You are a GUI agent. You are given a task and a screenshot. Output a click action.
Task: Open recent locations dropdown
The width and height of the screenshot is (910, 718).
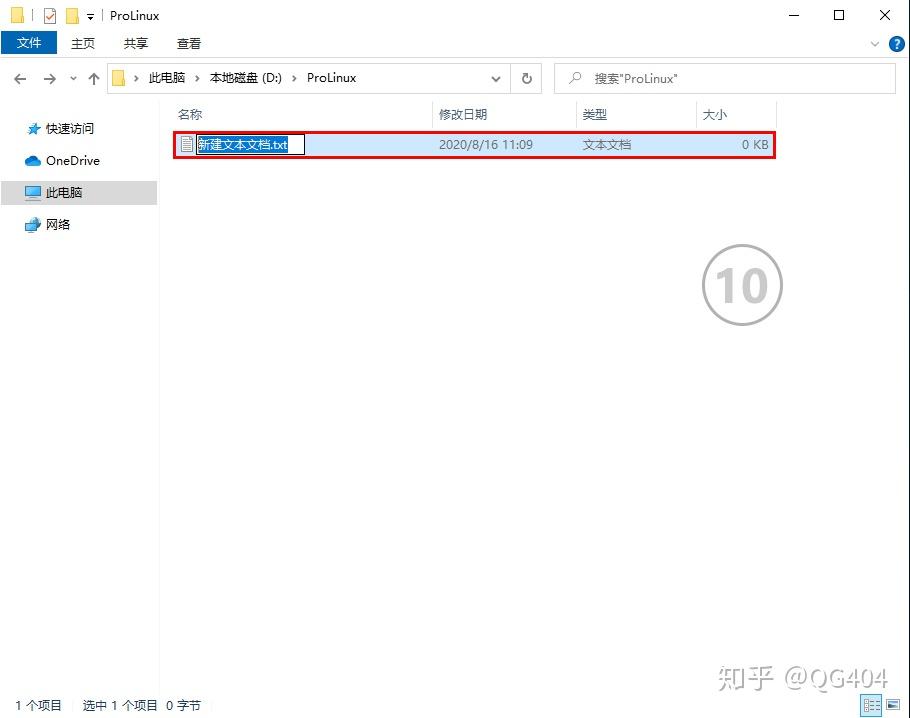(73, 78)
